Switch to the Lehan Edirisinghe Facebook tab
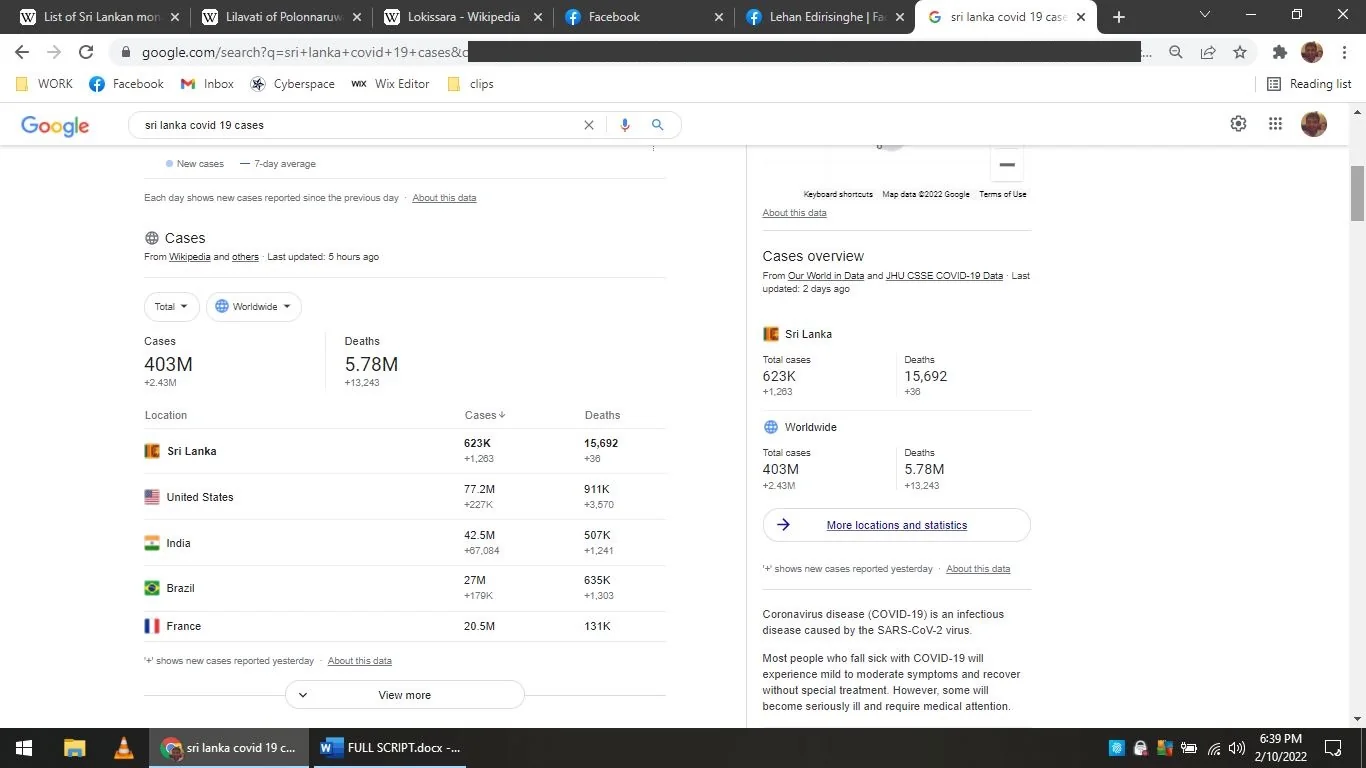Image resolution: width=1366 pixels, height=768 pixels. 825,17
